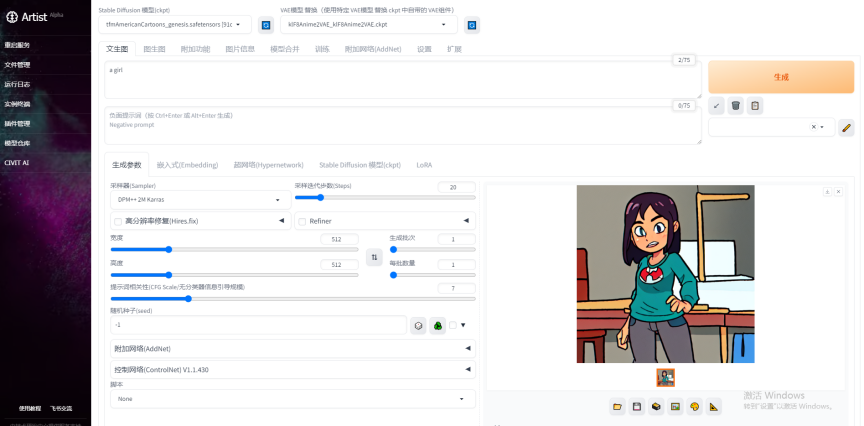Viewport: 864px width, 426px height.
Task: Tick the extra seed options checkbox
Action: tap(453, 325)
